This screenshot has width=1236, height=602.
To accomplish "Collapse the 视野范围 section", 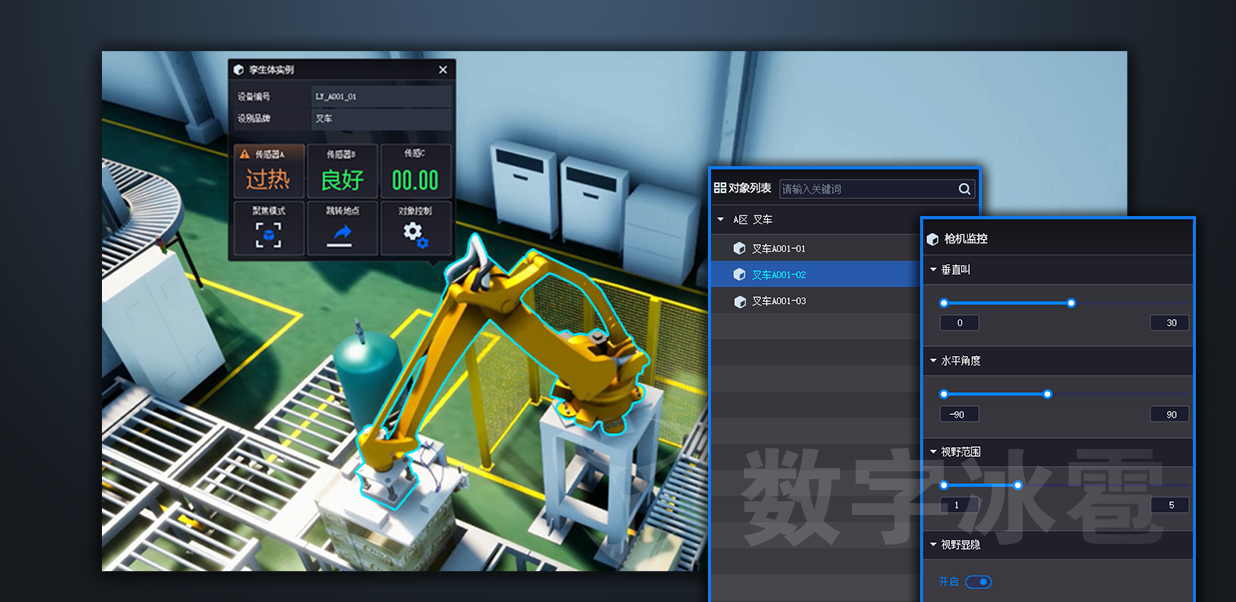I will point(933,452).
